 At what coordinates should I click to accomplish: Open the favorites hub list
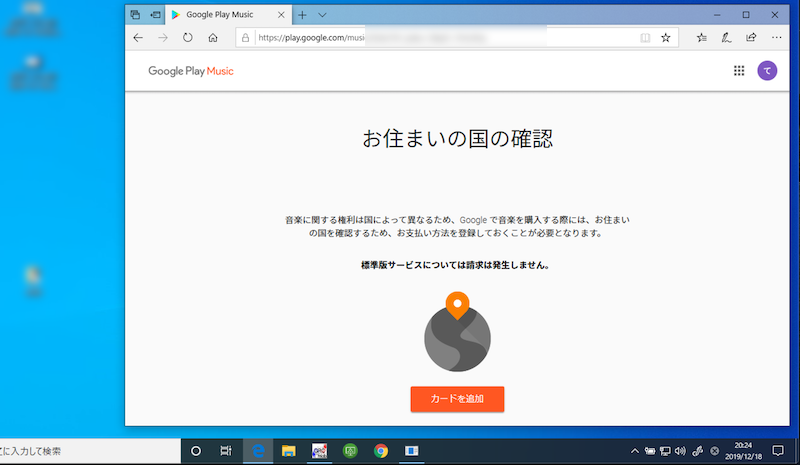[701, 38]
